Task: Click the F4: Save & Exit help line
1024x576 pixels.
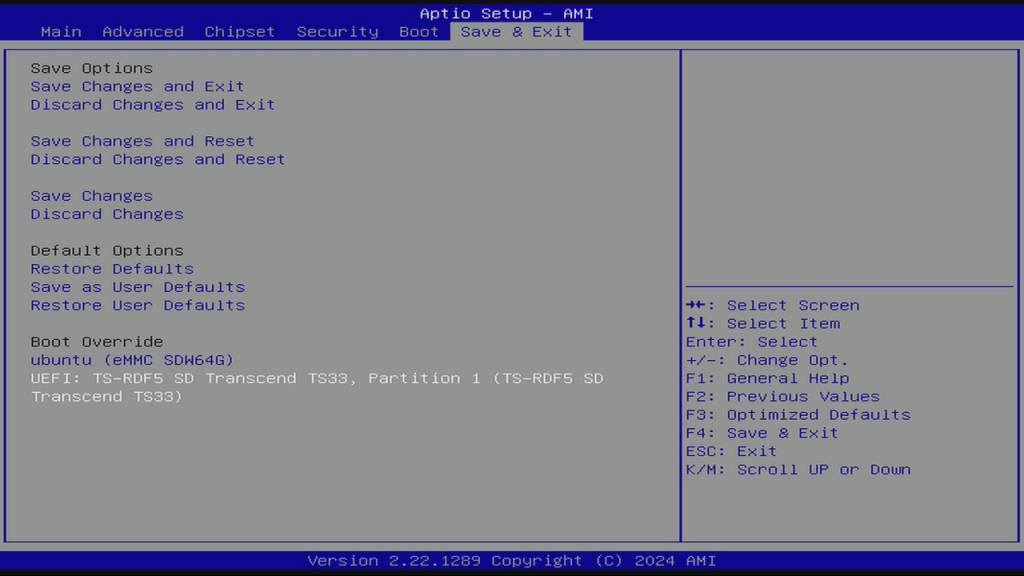Action: (x=762, y=433)
